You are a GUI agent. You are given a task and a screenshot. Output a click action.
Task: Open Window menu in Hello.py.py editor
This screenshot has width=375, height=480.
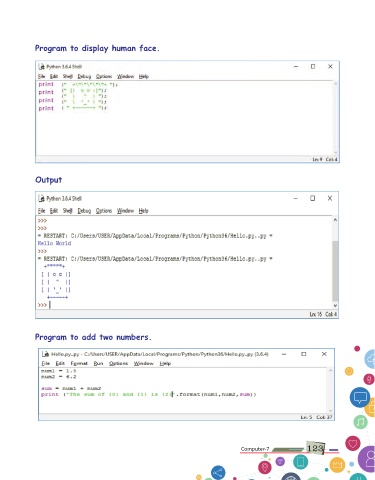143,363
